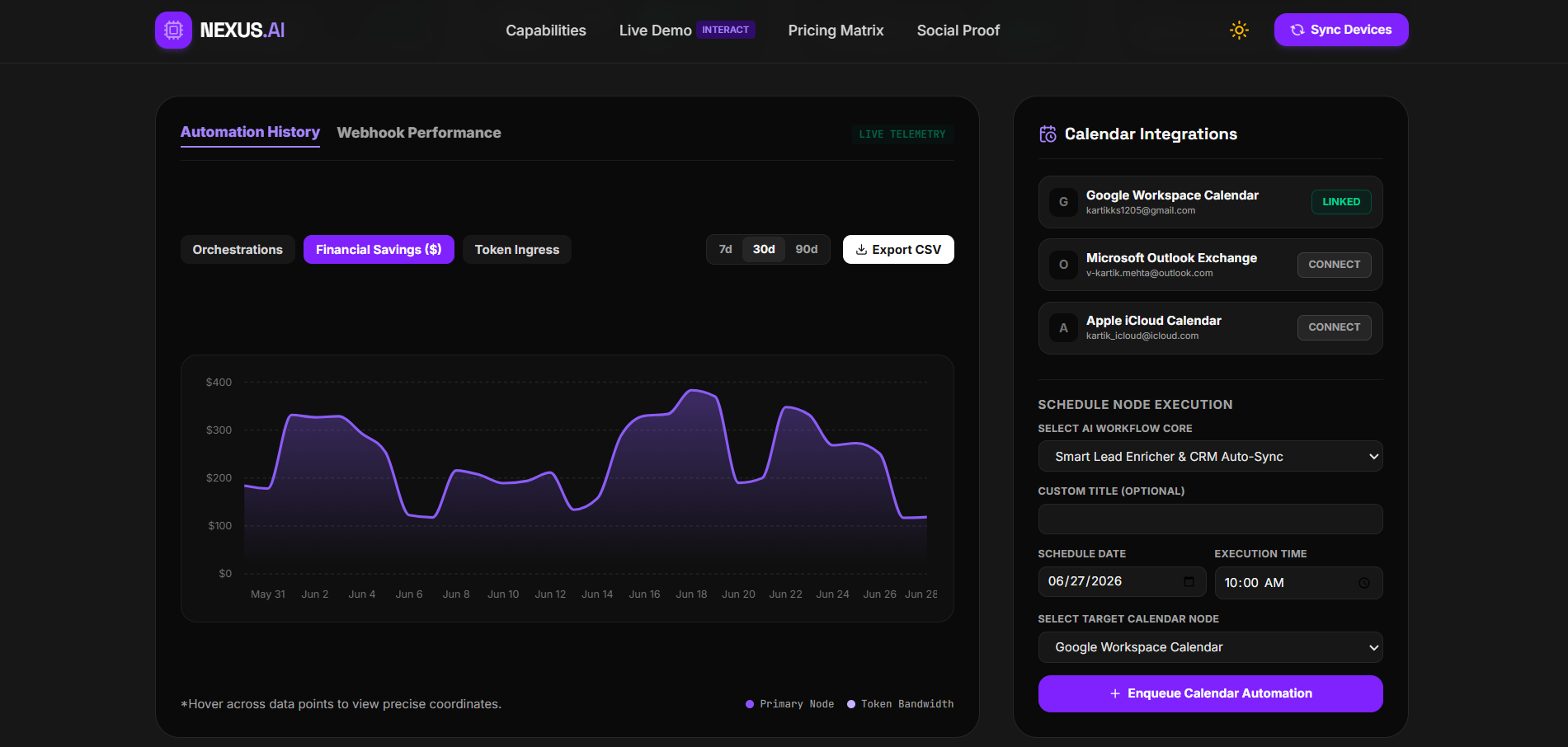
Task: Click the kartikks1205@gmail.com address
Action: point(1140,211)
